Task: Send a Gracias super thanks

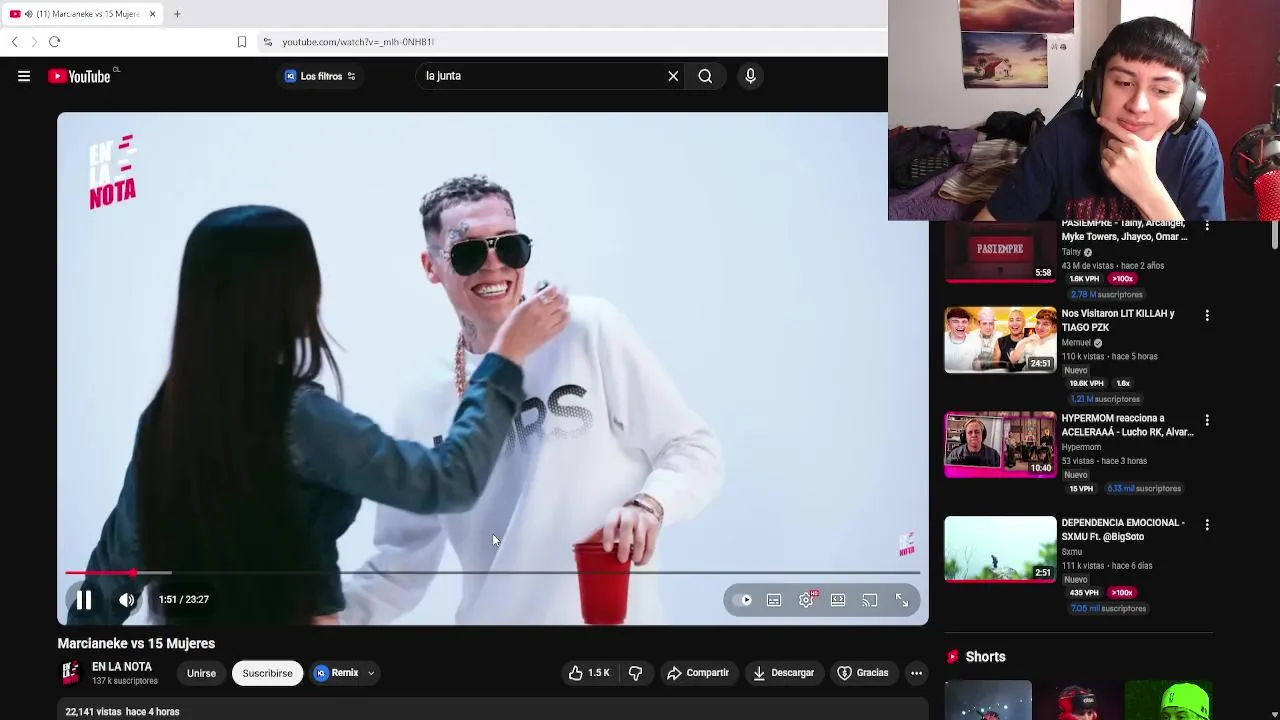Action: [x=863, y=673]
